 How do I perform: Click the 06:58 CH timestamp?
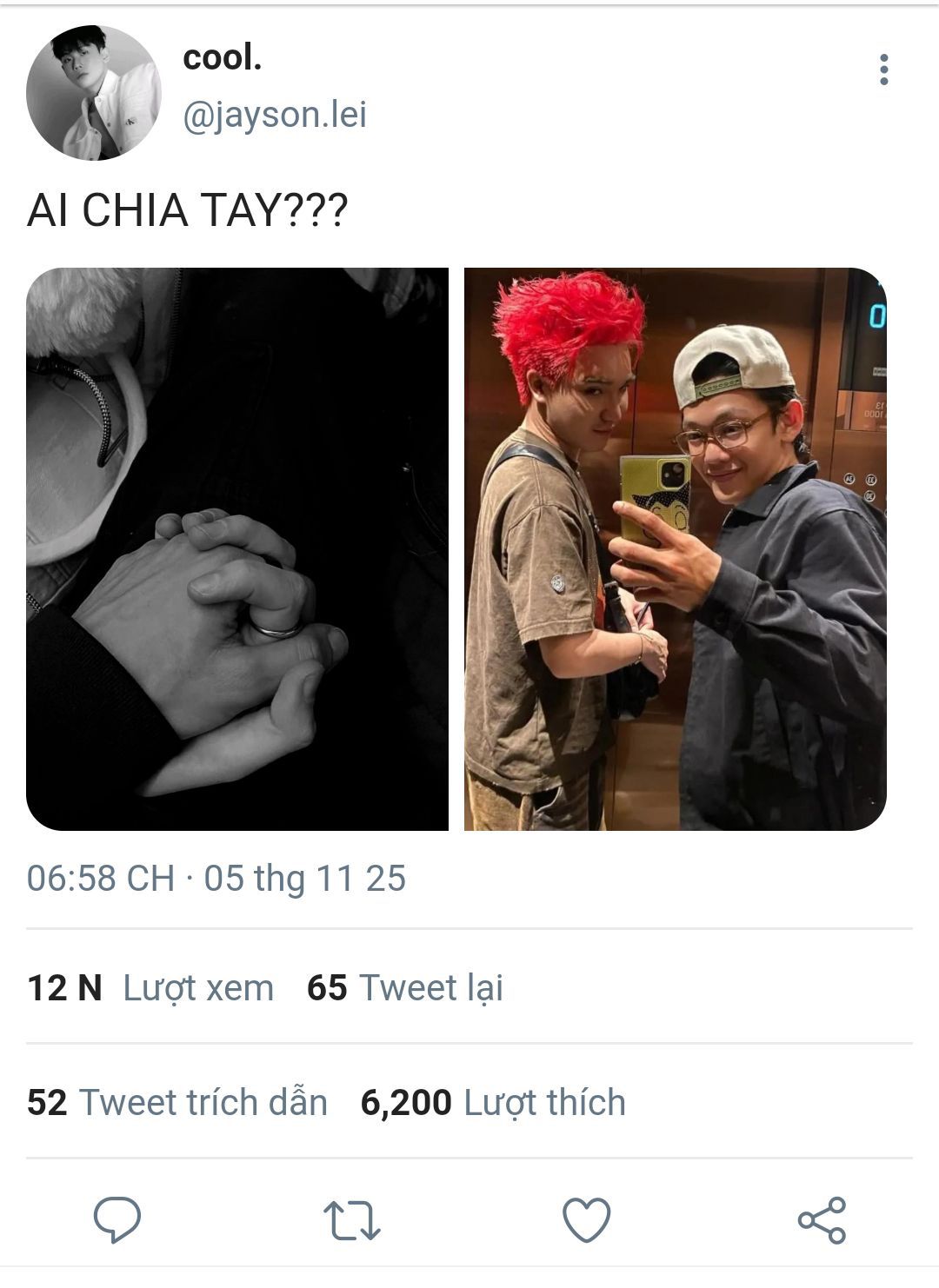(101, 879)
